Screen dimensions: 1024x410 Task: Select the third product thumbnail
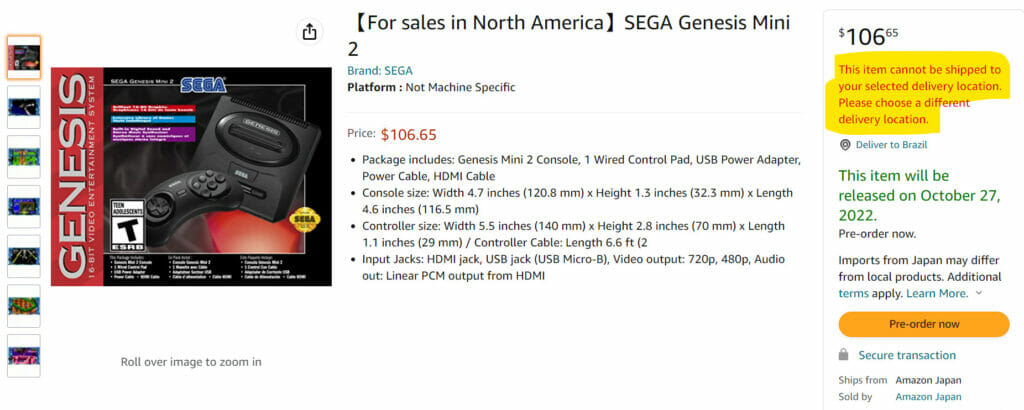click(x=23, y=156)
